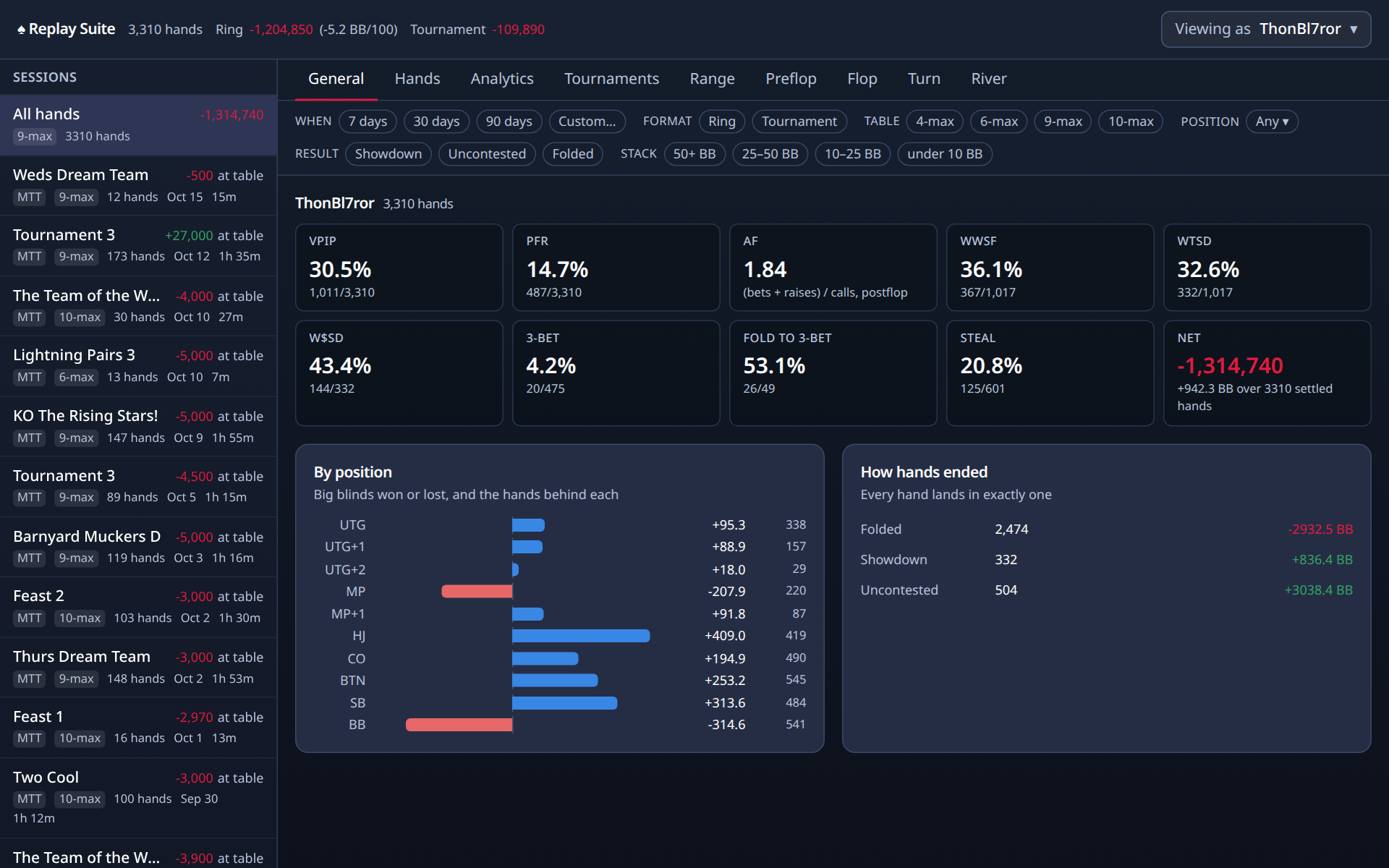The width and height of the screenshot is (1389, 868).
Task: Filter results by Showdown
Action: point(388,154)
